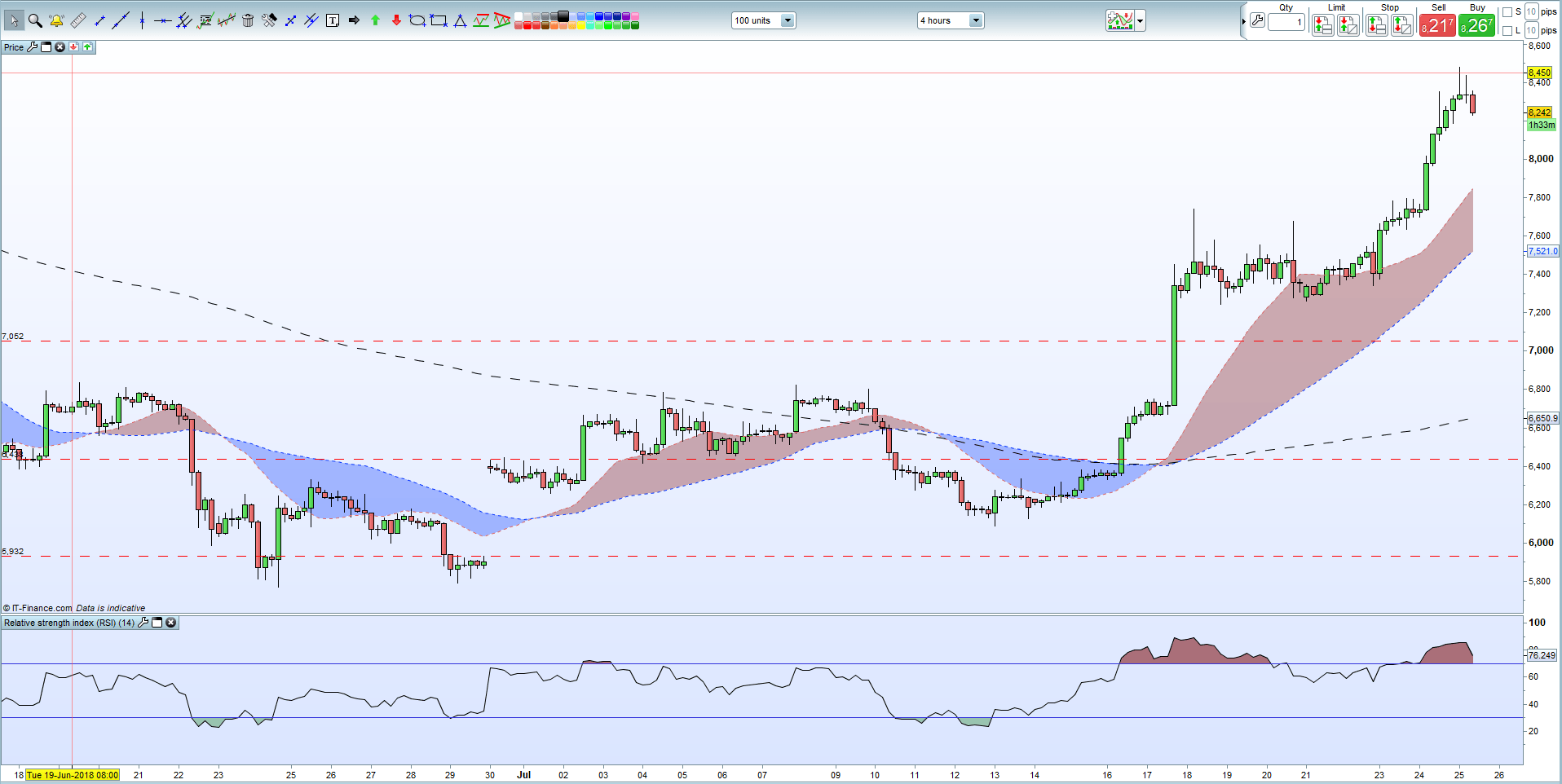Insert a green up arrow marker

point(375,20)
